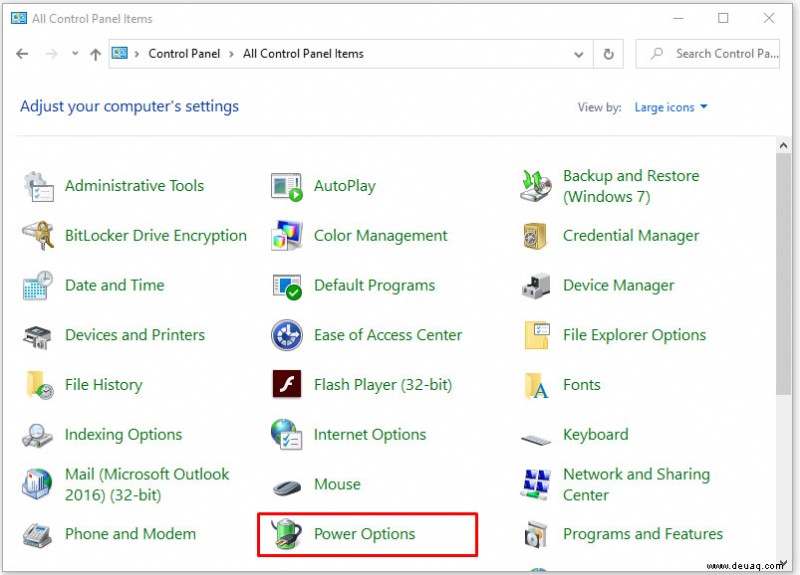Click the Keyboard icon
Image resolution: width=800 pixels, height=575 pixels.
pos(536,439)
